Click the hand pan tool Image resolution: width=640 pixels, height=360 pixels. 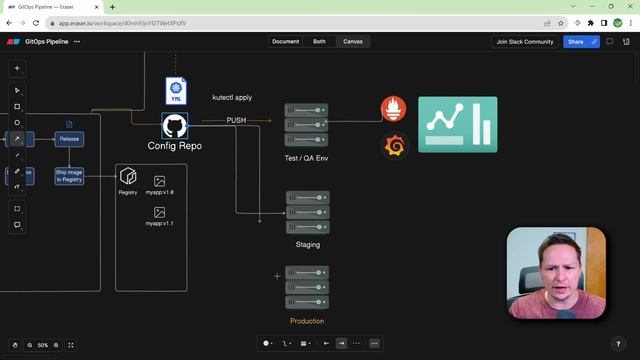[x=15, y=345]
